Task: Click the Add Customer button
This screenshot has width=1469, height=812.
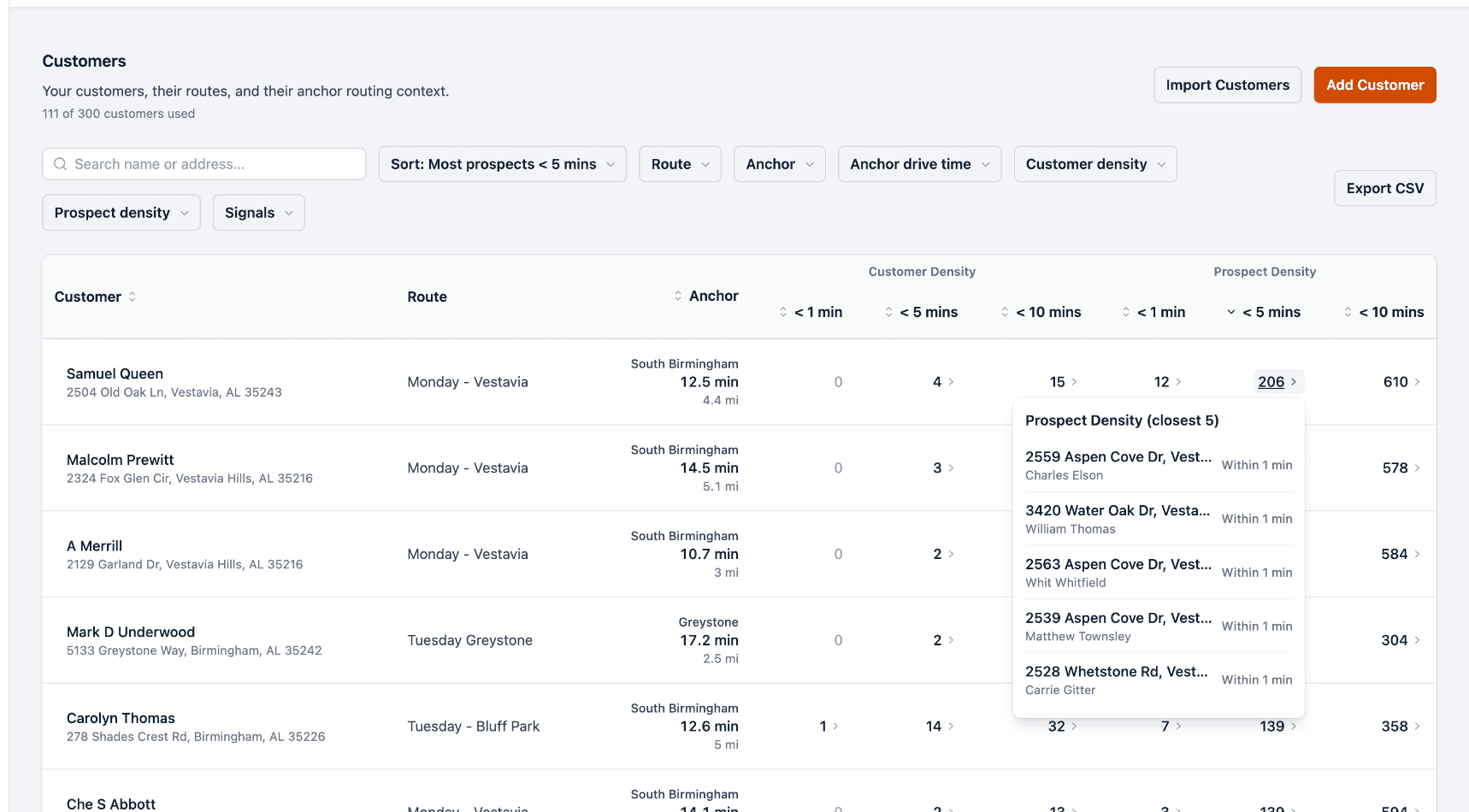Action: [1375, 85]
